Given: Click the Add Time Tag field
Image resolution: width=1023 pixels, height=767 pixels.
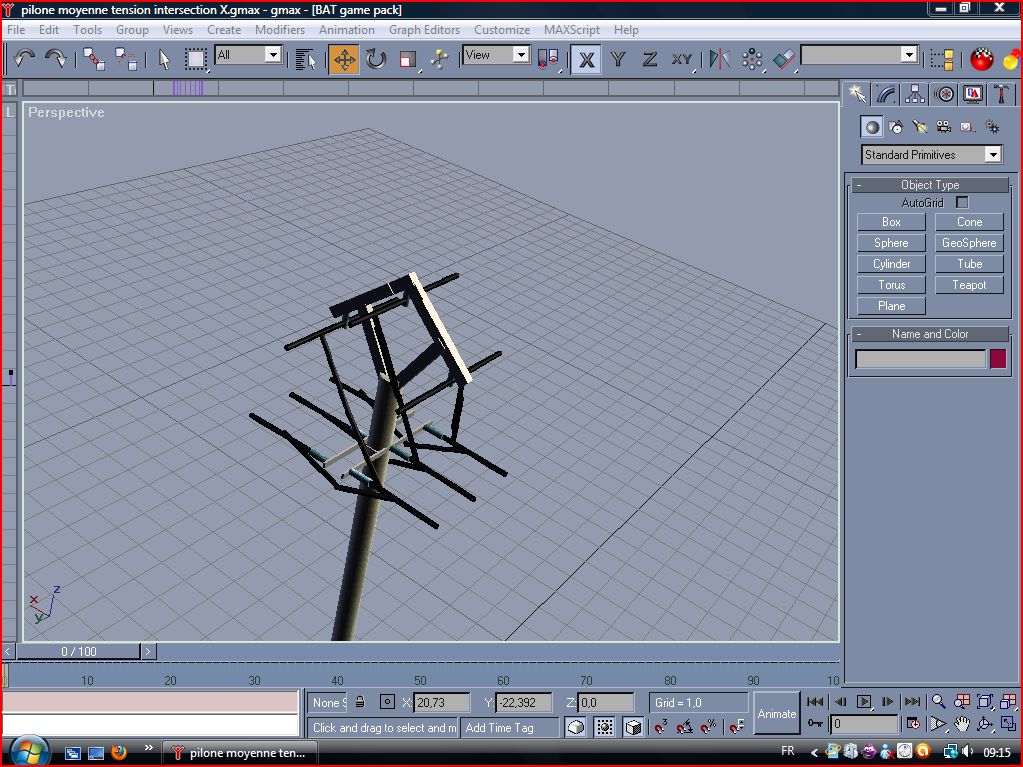Looking at the screenshot, I should 510,728.
